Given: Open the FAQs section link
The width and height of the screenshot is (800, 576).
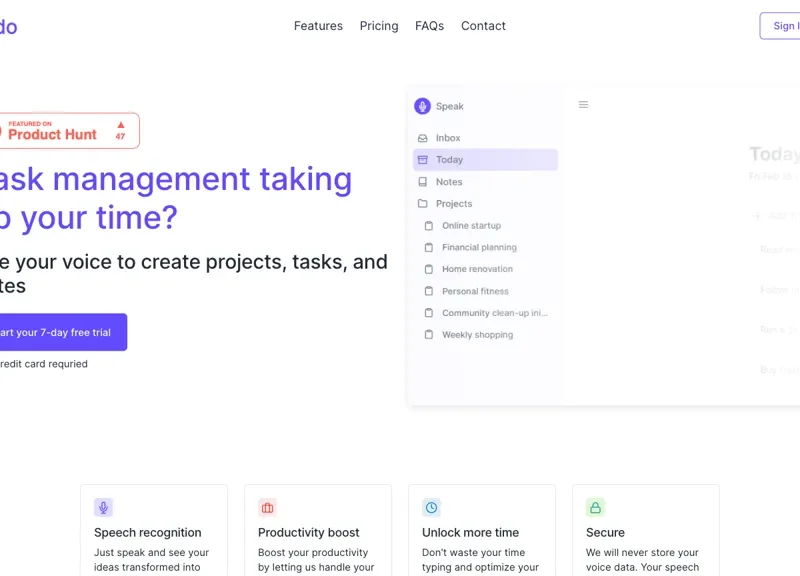Looking at the screenshot, I should [x=429, y=26].
